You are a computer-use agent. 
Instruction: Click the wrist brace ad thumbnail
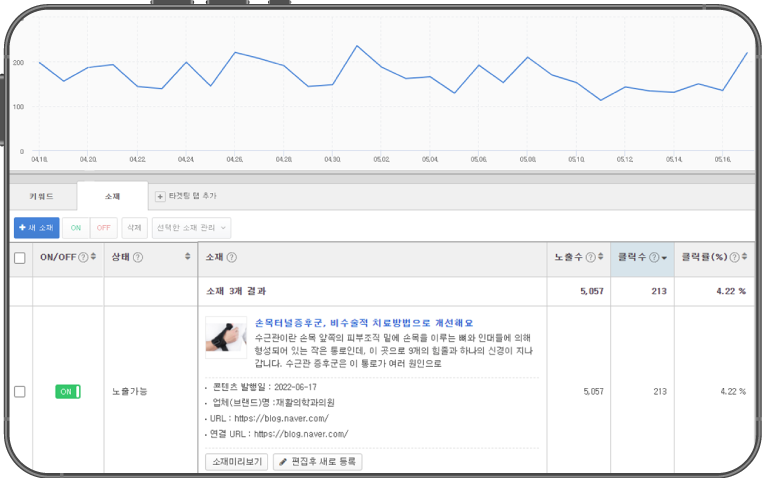click(225, 337)
